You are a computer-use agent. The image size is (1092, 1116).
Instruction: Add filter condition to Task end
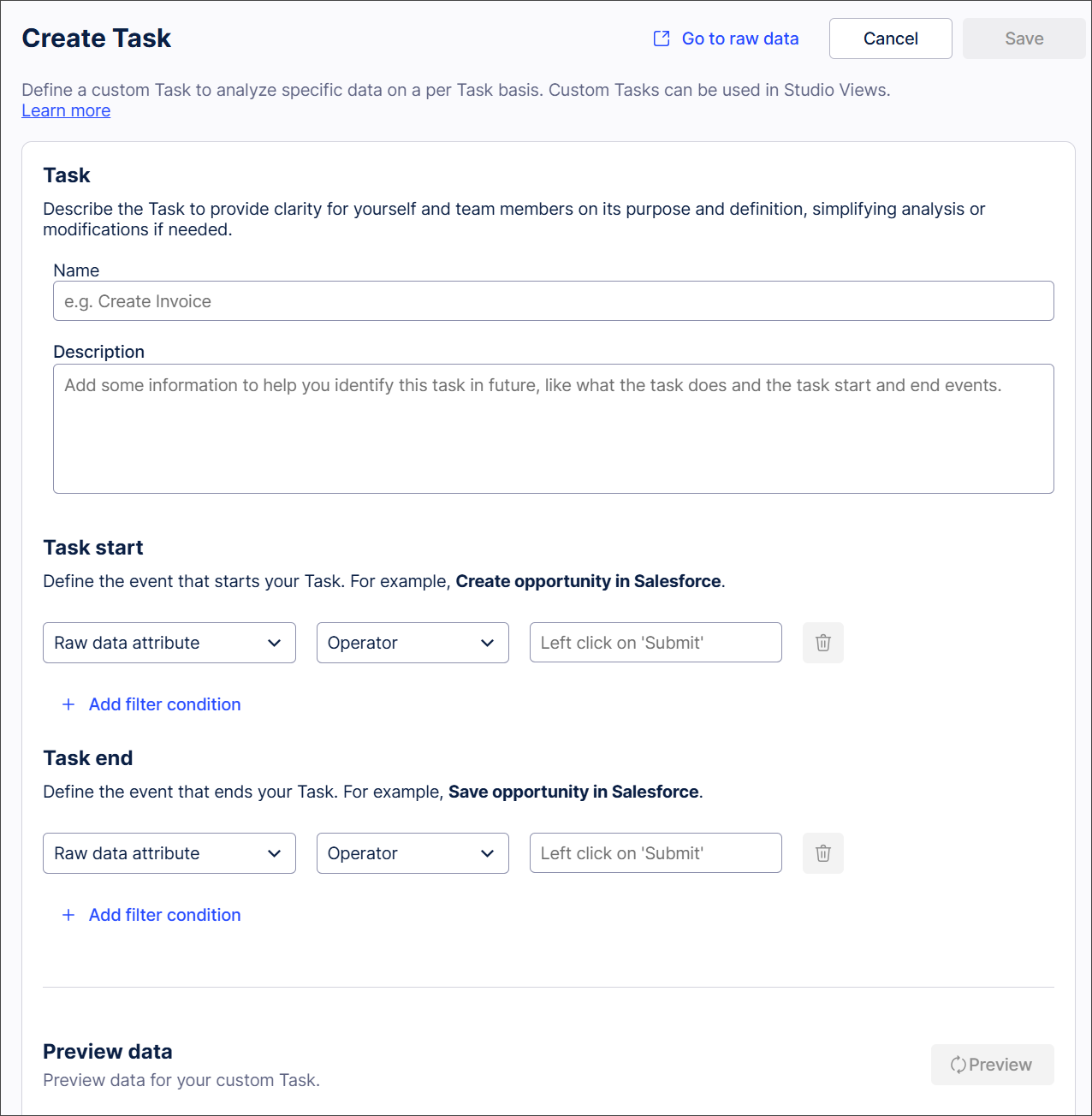(x=164, y=915)
